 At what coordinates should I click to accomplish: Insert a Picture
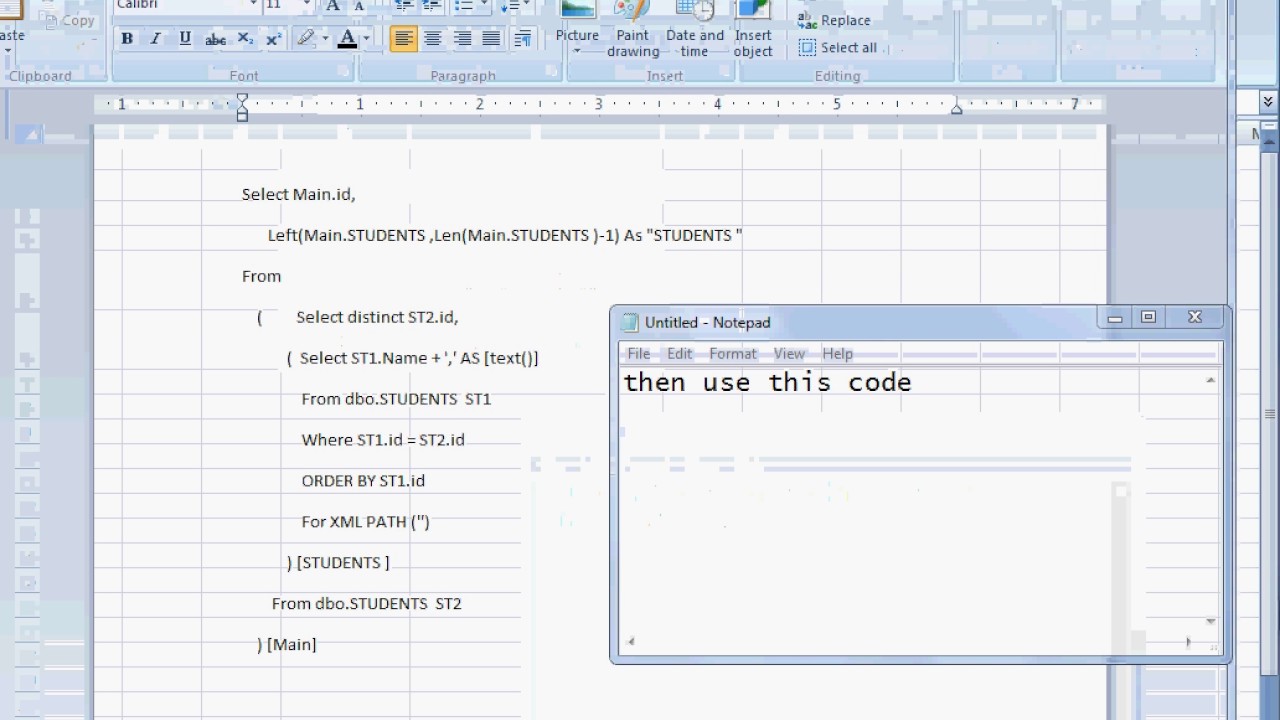(577, 21)
